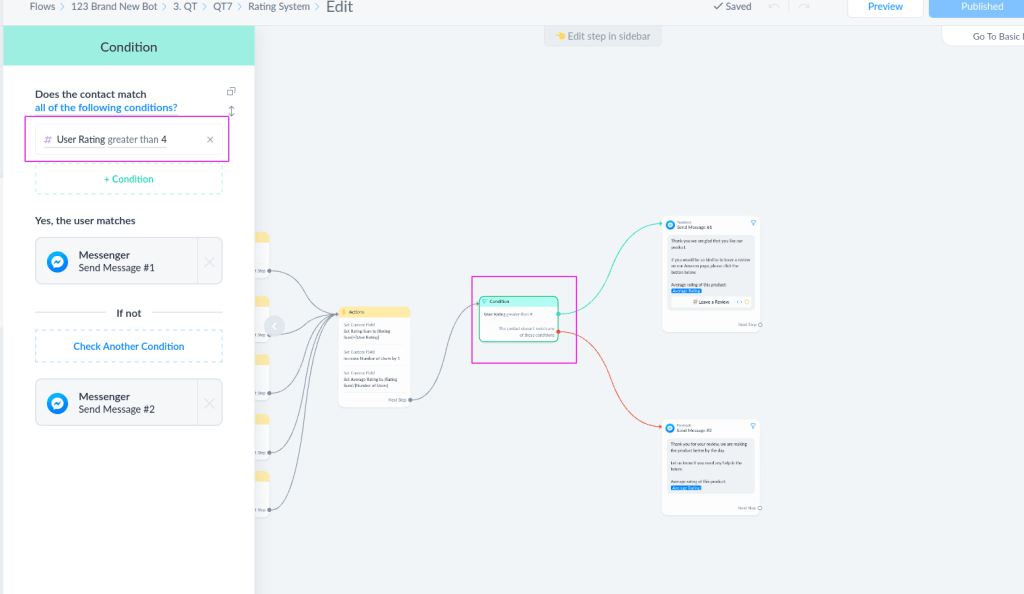Screen dimensions: 1024x594
Task: Click the redo arrow
Action: point(804,7)
